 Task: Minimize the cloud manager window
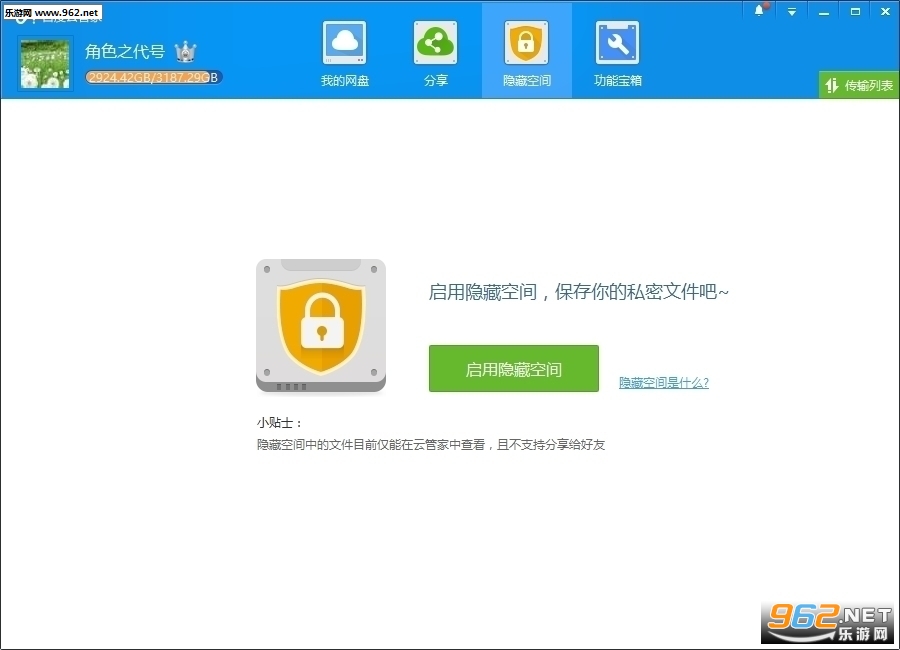tap(824, 11)
